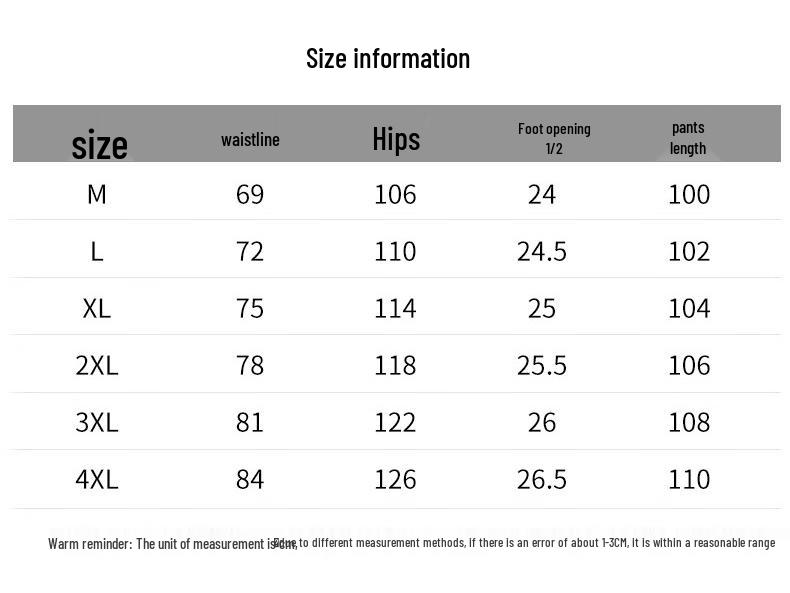
Task: Click foot opening value 24.5
Action: [x=542, y=251]
